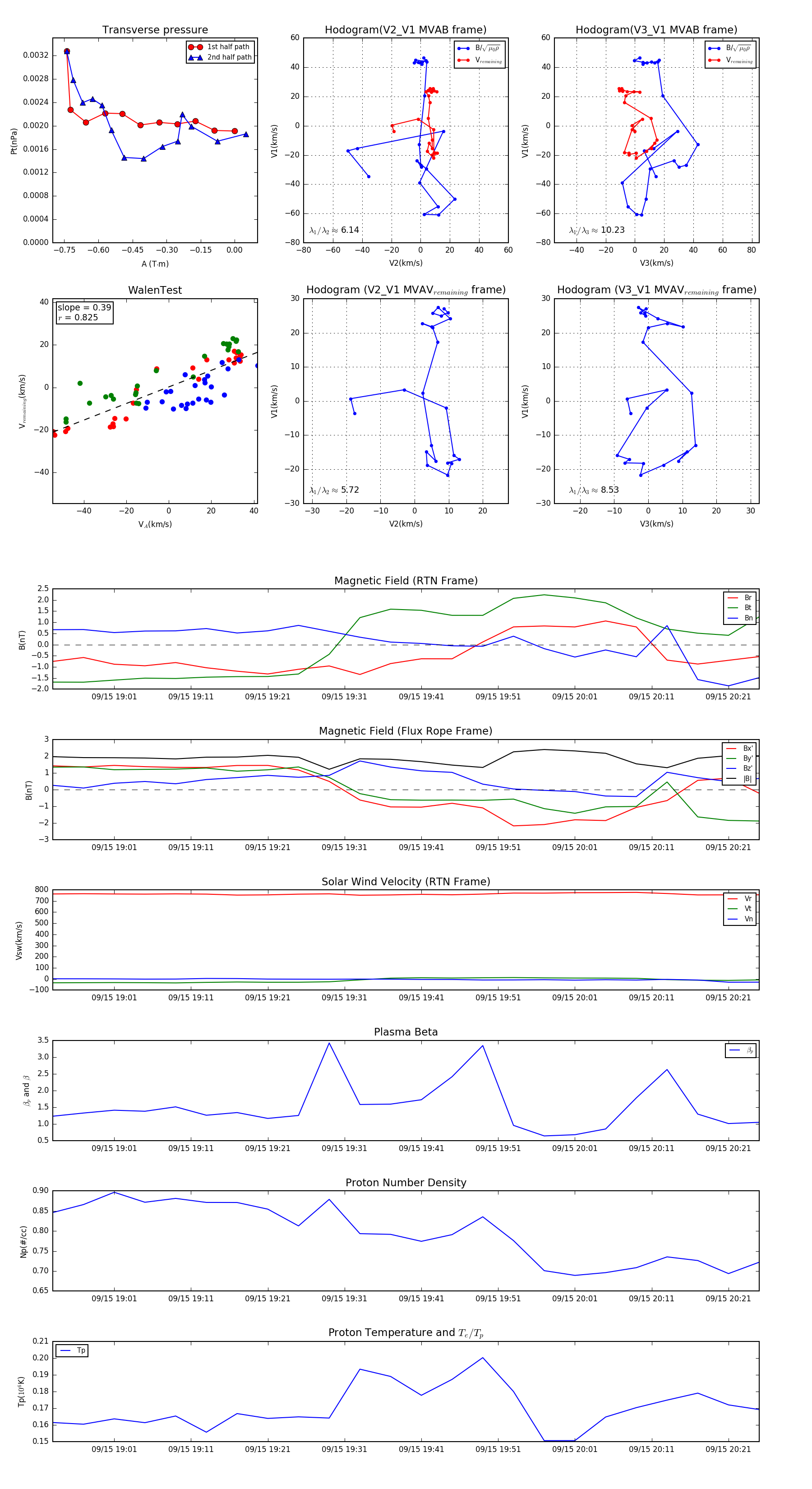Select 'Br' legend entry in RTN plot
Image resolution: width=812 pixels, height=1489 pixels.
click(740, 598)
